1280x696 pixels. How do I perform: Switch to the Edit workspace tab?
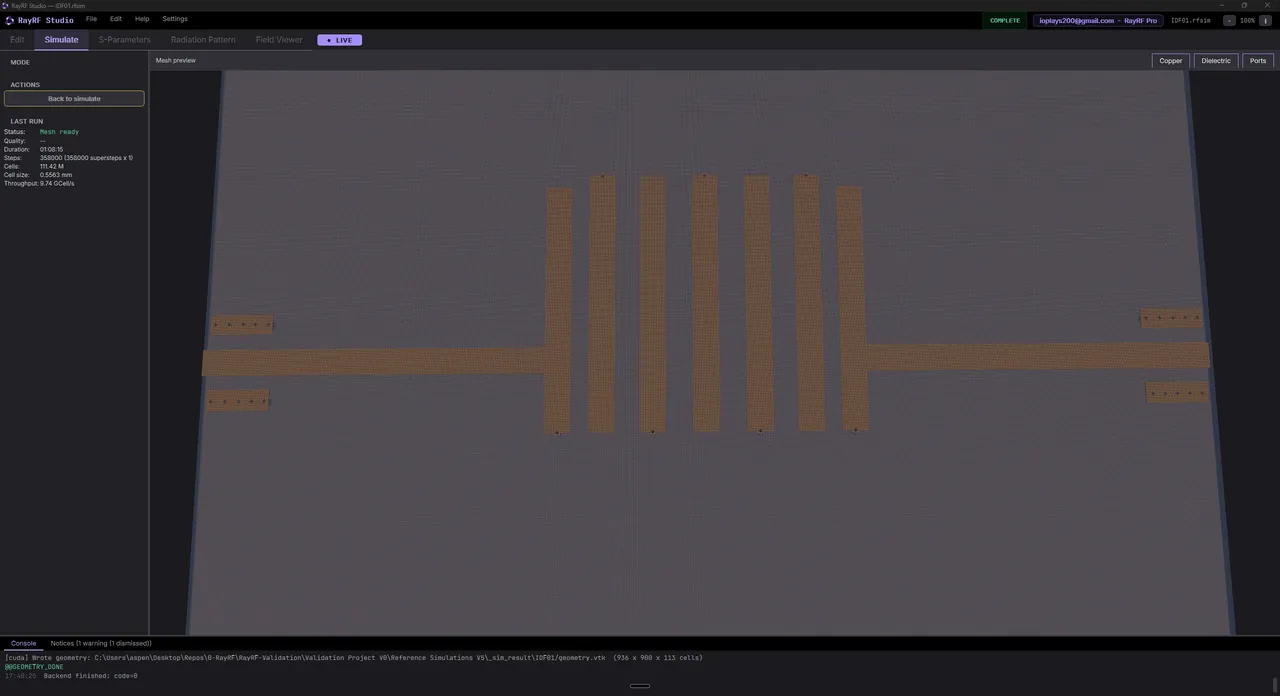pyautogui.click(x=17, y=40)
